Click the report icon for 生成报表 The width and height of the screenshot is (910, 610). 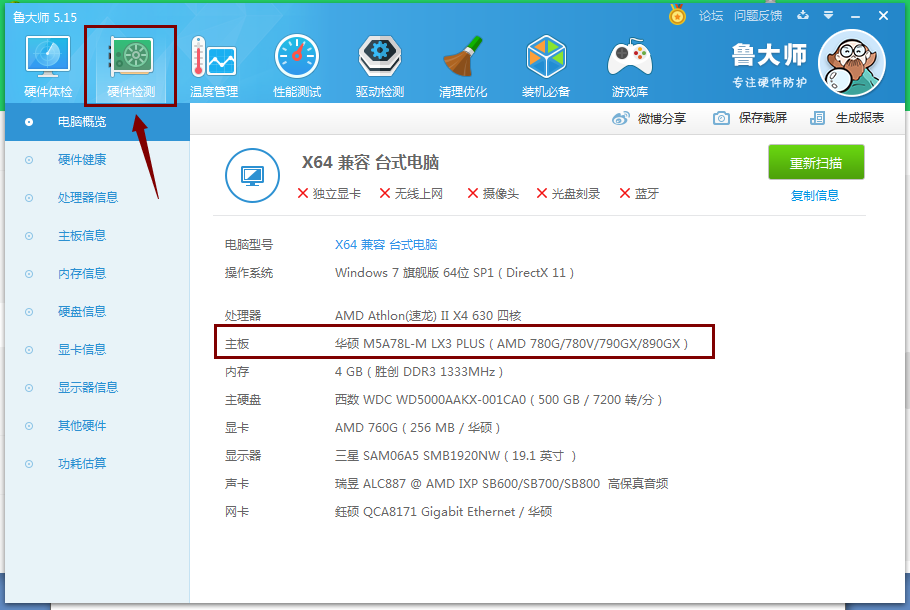click(817, 118)
